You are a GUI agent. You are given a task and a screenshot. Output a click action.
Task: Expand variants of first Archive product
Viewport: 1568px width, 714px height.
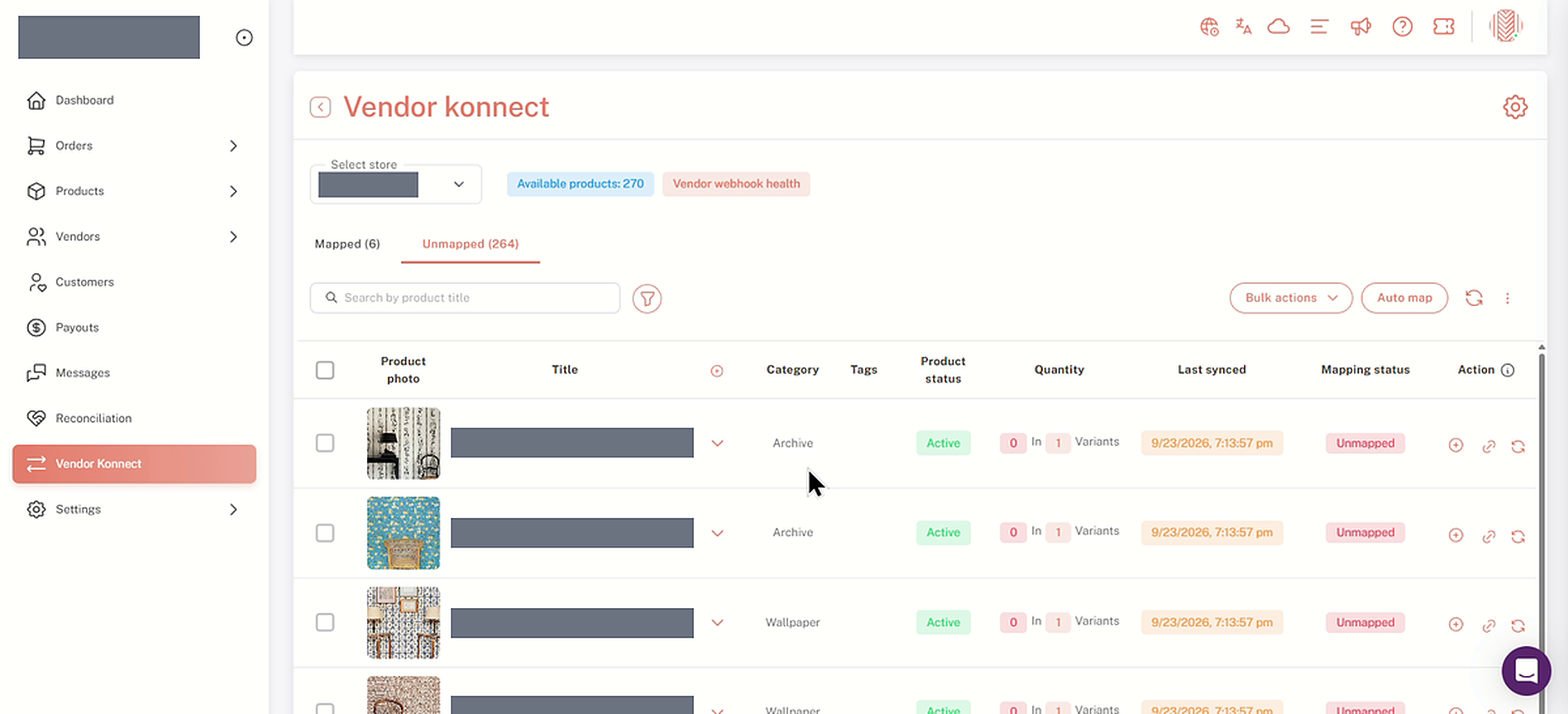pyautogui.click(x=717, y=443)
